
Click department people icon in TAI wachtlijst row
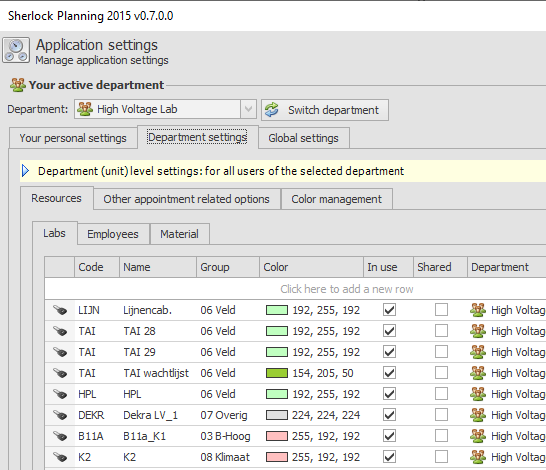coord(478,373)
